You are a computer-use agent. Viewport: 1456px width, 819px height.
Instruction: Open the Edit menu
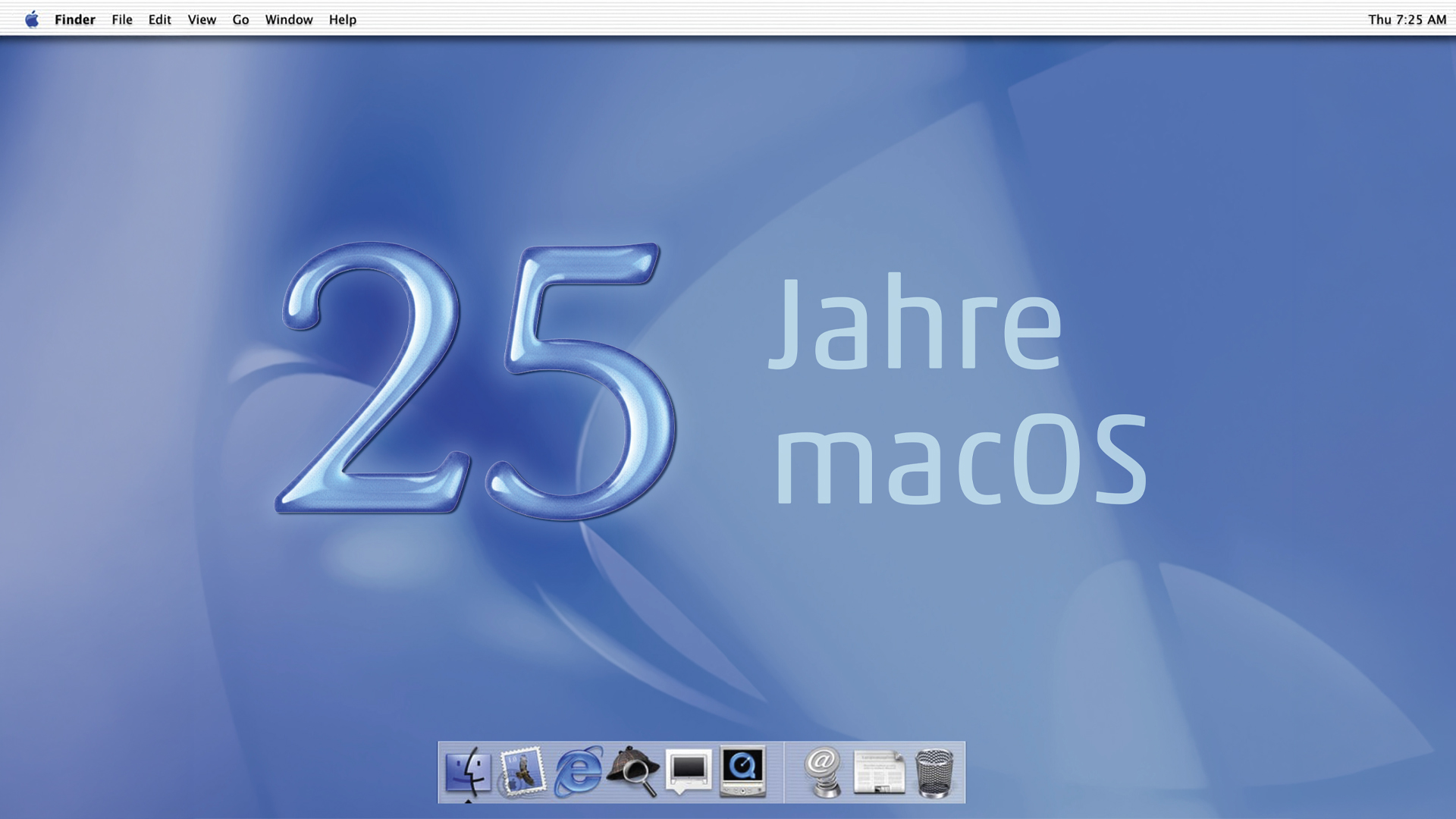(x=159, y=20)
